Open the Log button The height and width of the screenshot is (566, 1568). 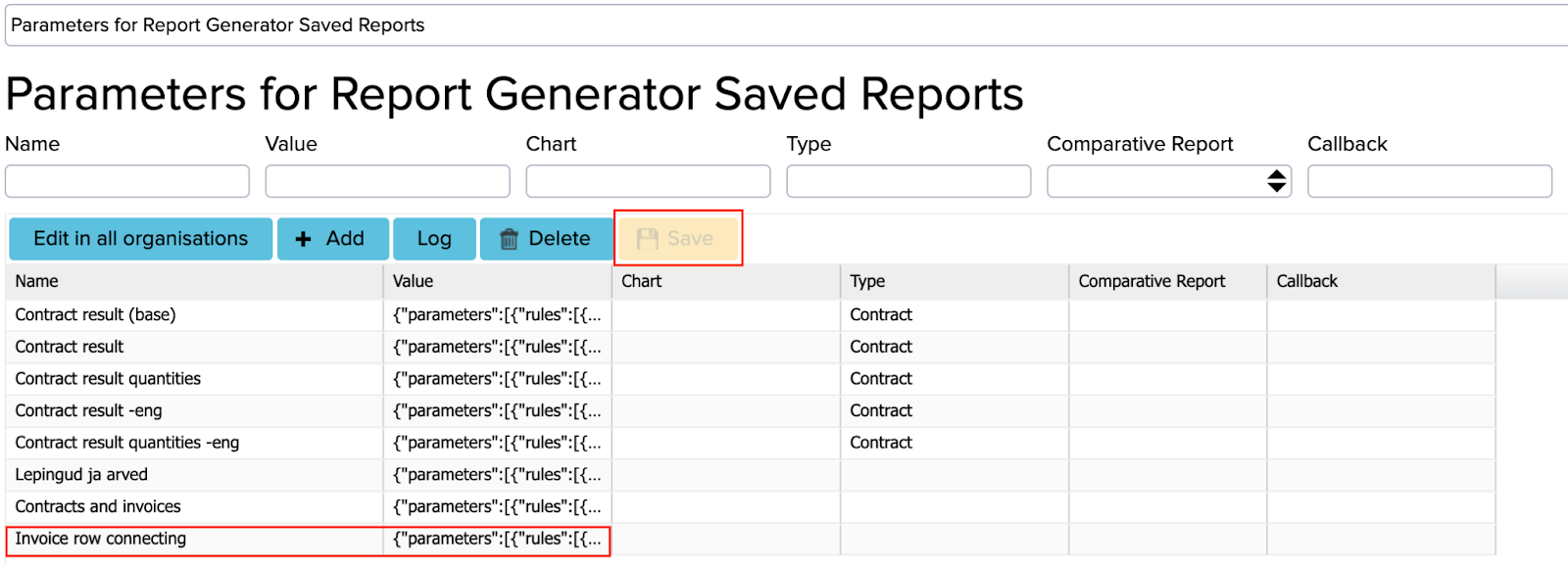click(x=434, y=239)
